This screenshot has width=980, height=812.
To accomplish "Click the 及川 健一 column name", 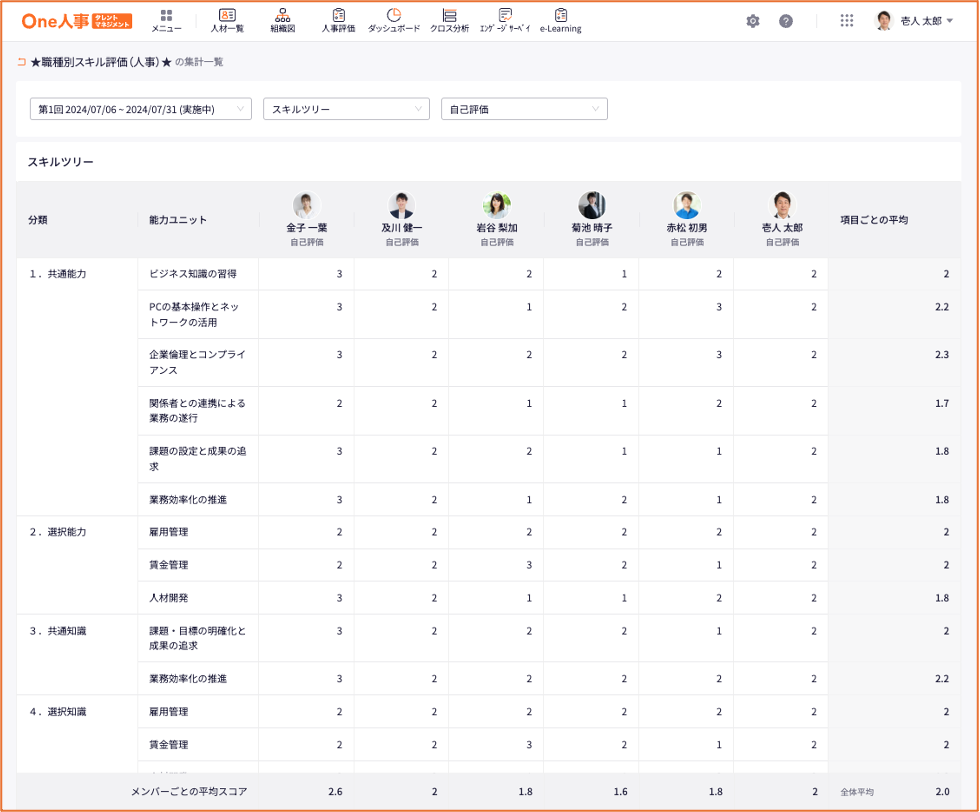I will [401, 228].
